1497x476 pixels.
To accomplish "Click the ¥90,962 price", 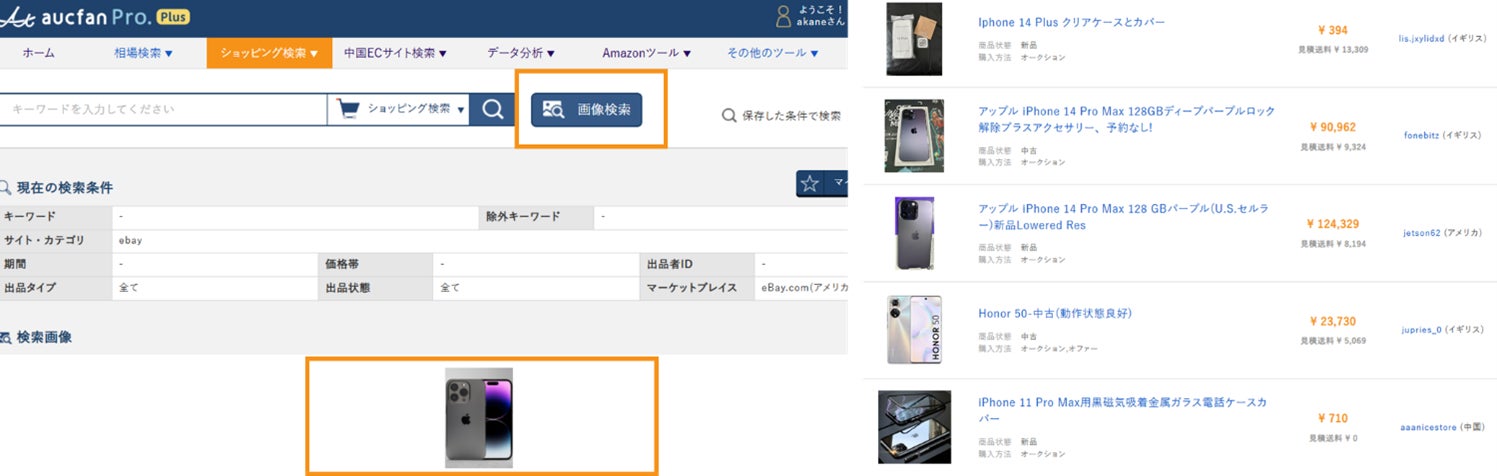I will point(1332,127).
